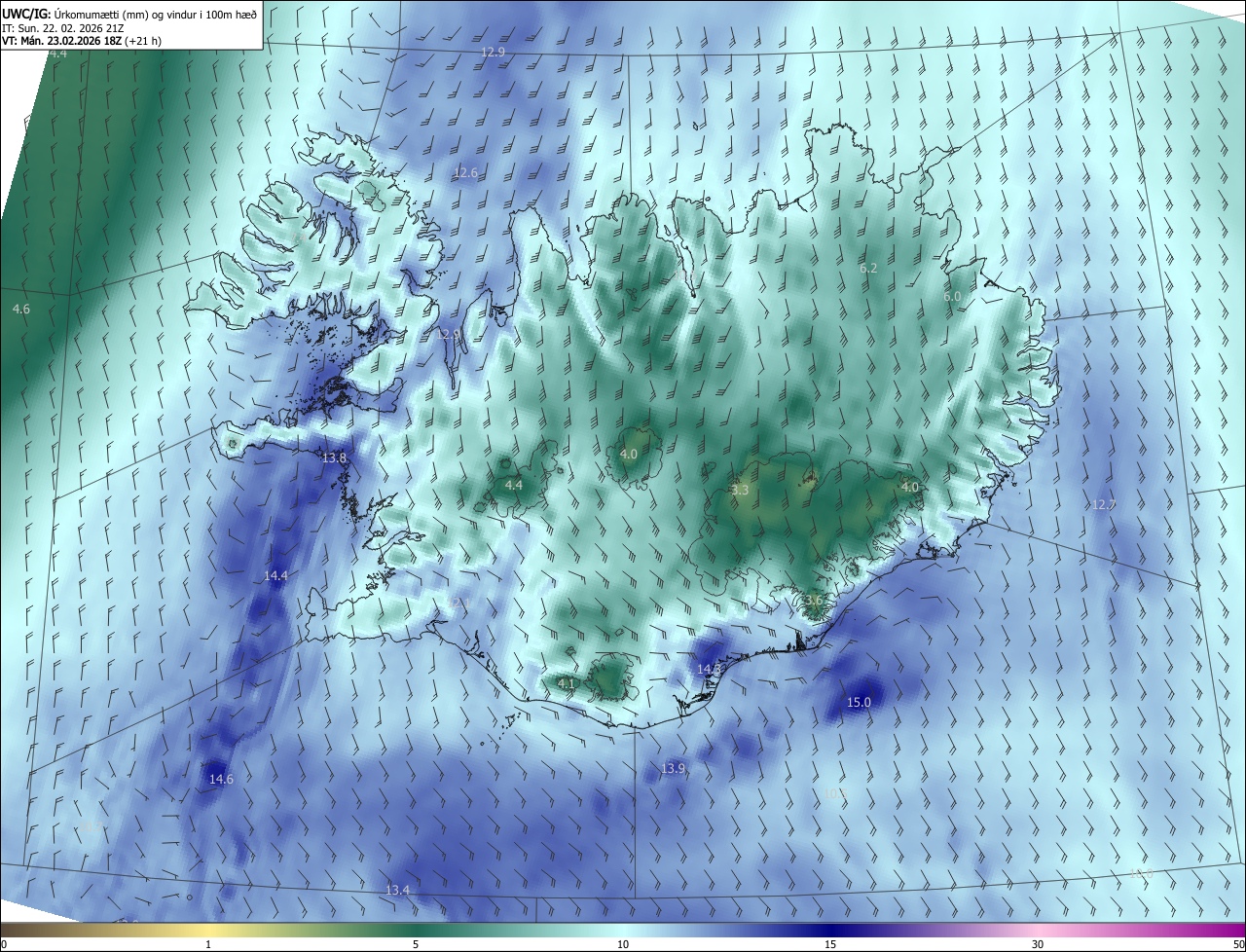Image resolution: width=1246 pixels, height=952 pixels.
Task: Click the colour scale tick labelled 30
Action: pyautogui.click(x=1038, y=944)
